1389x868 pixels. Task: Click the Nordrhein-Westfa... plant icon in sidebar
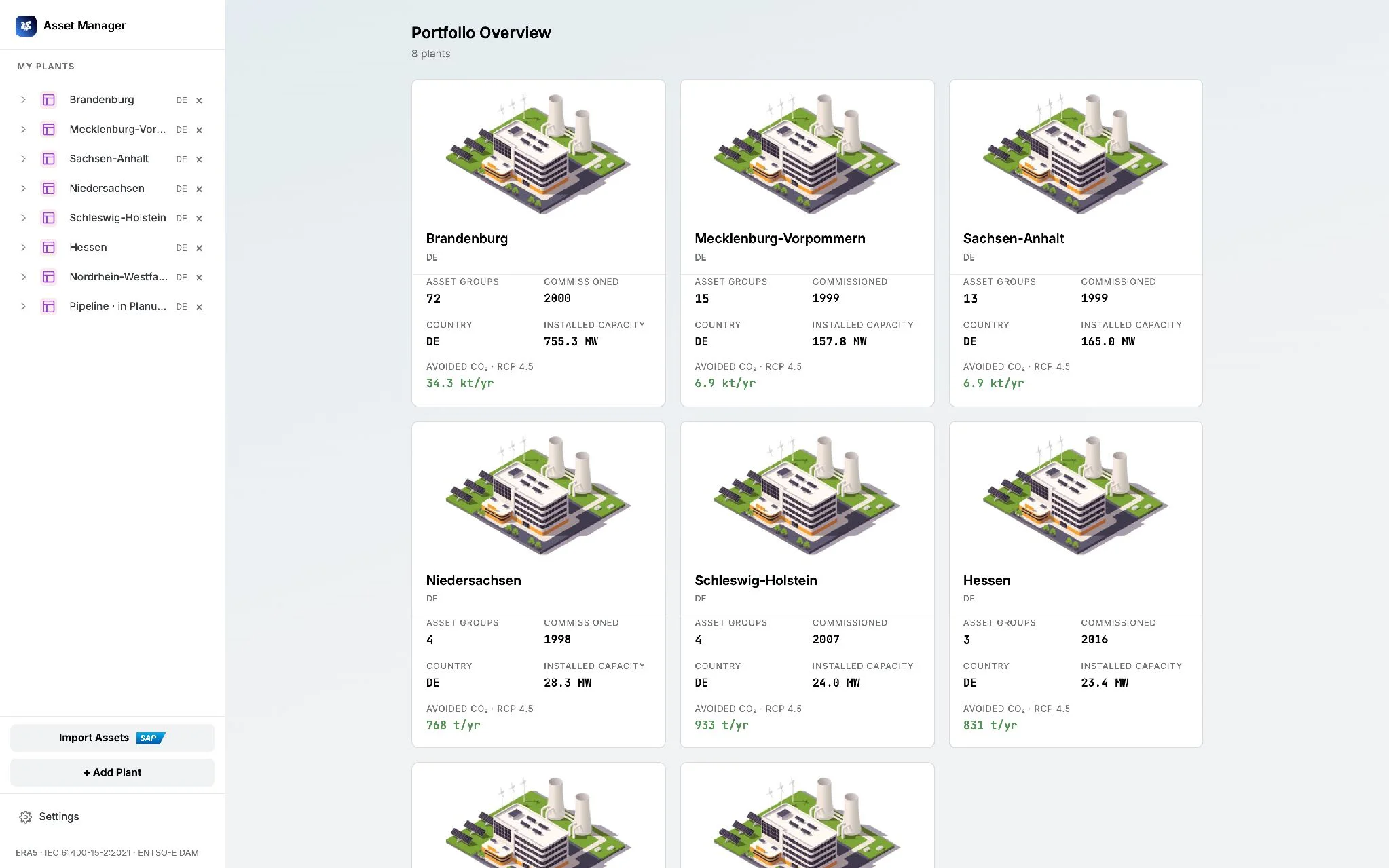pyautogui.click(x=48, y=277)
